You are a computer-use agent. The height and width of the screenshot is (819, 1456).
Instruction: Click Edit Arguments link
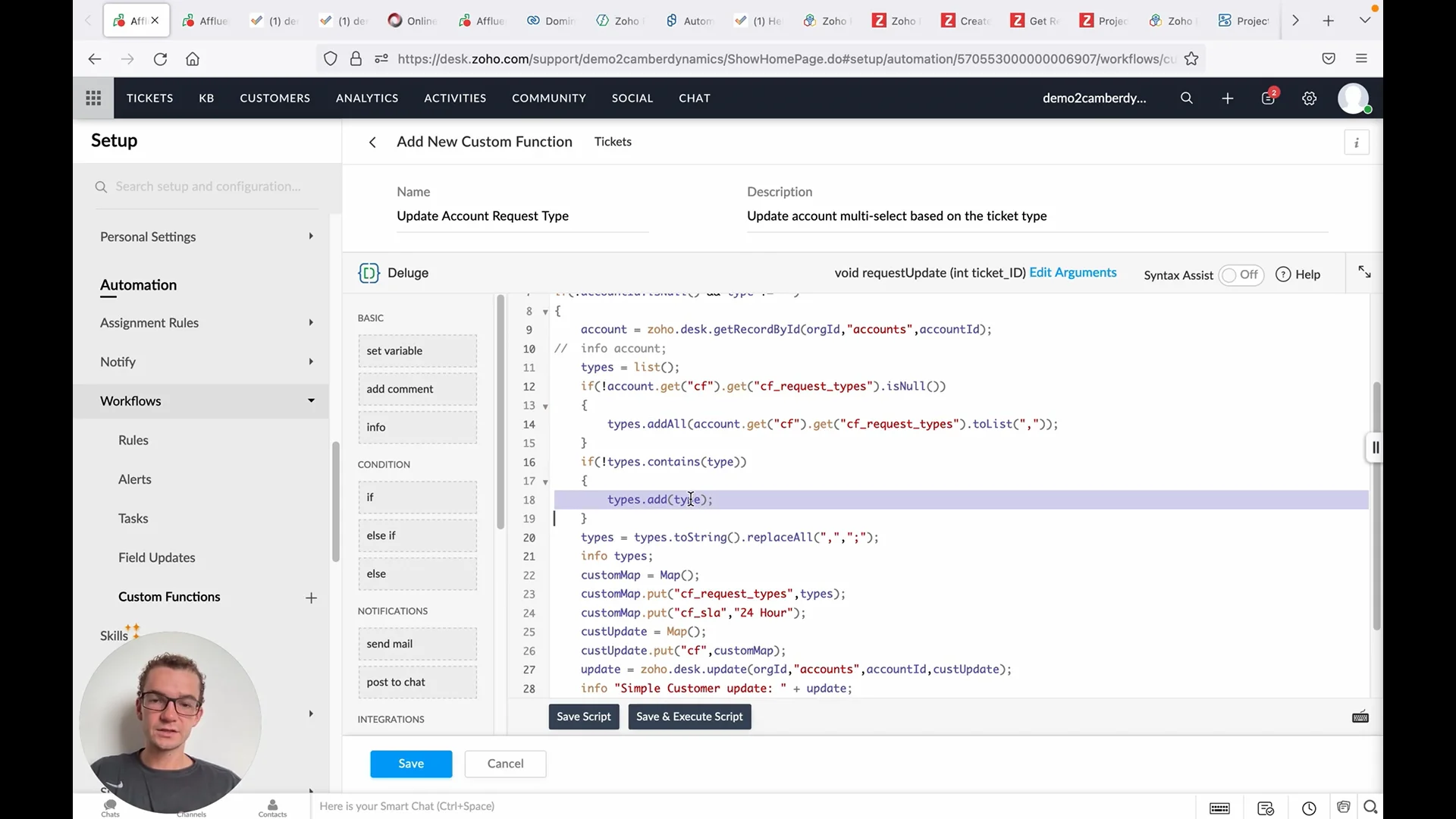[x=1072, y=272]
